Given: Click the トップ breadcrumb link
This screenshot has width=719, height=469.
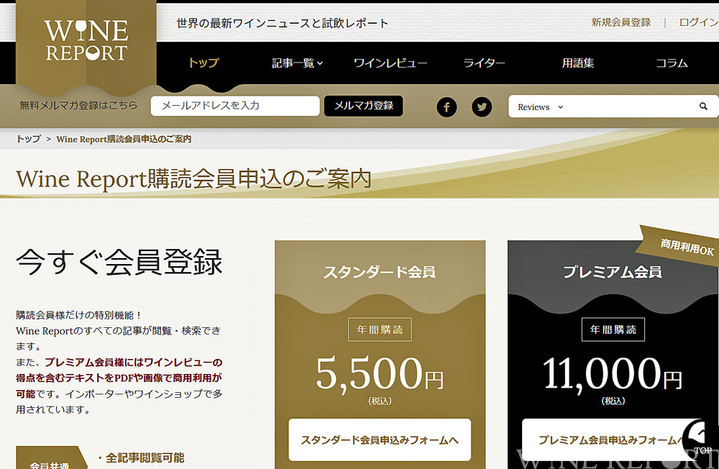Looking at the screenshot, I should point(28,139).
